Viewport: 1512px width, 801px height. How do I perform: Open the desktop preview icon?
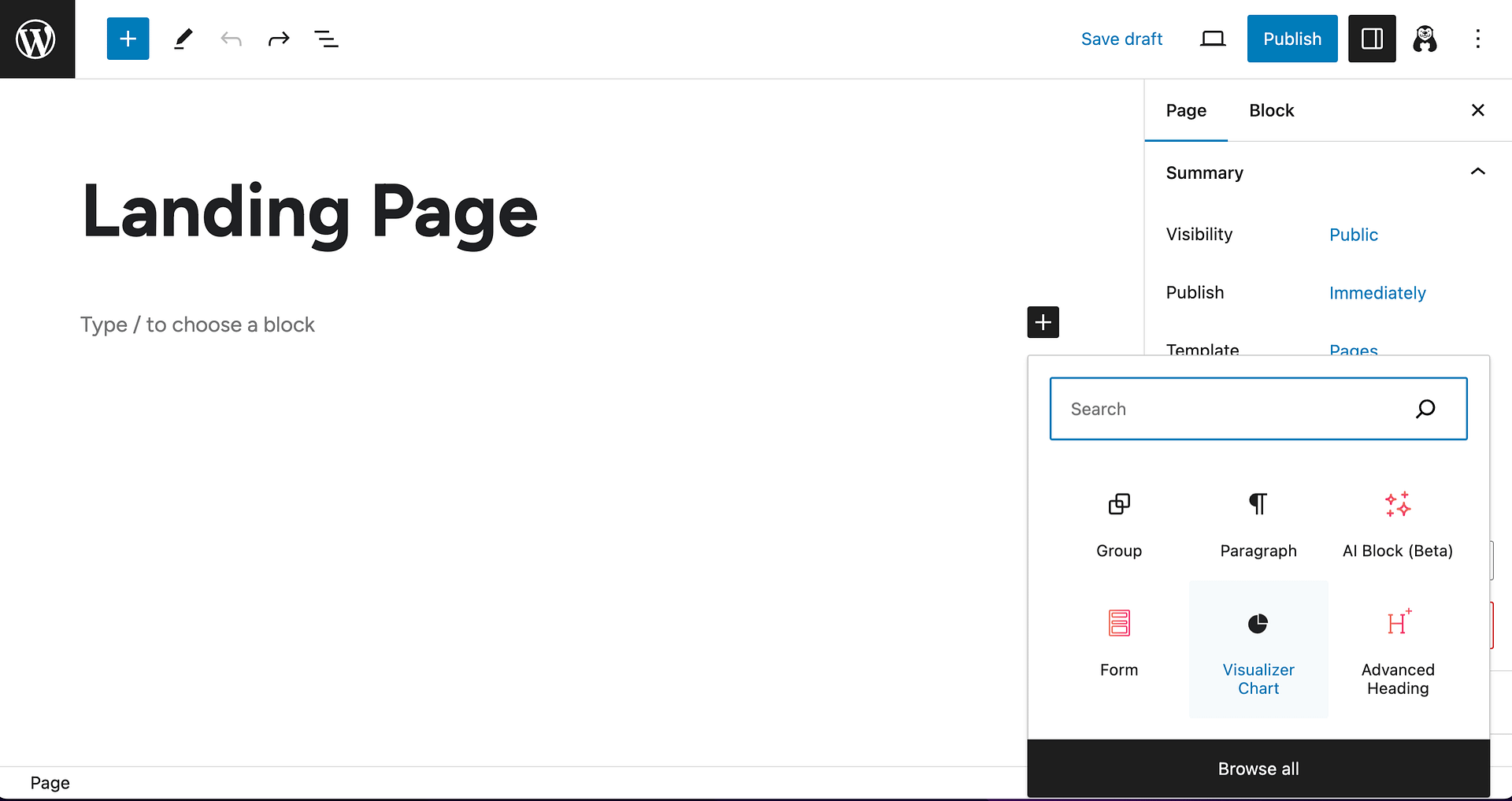1212,38
